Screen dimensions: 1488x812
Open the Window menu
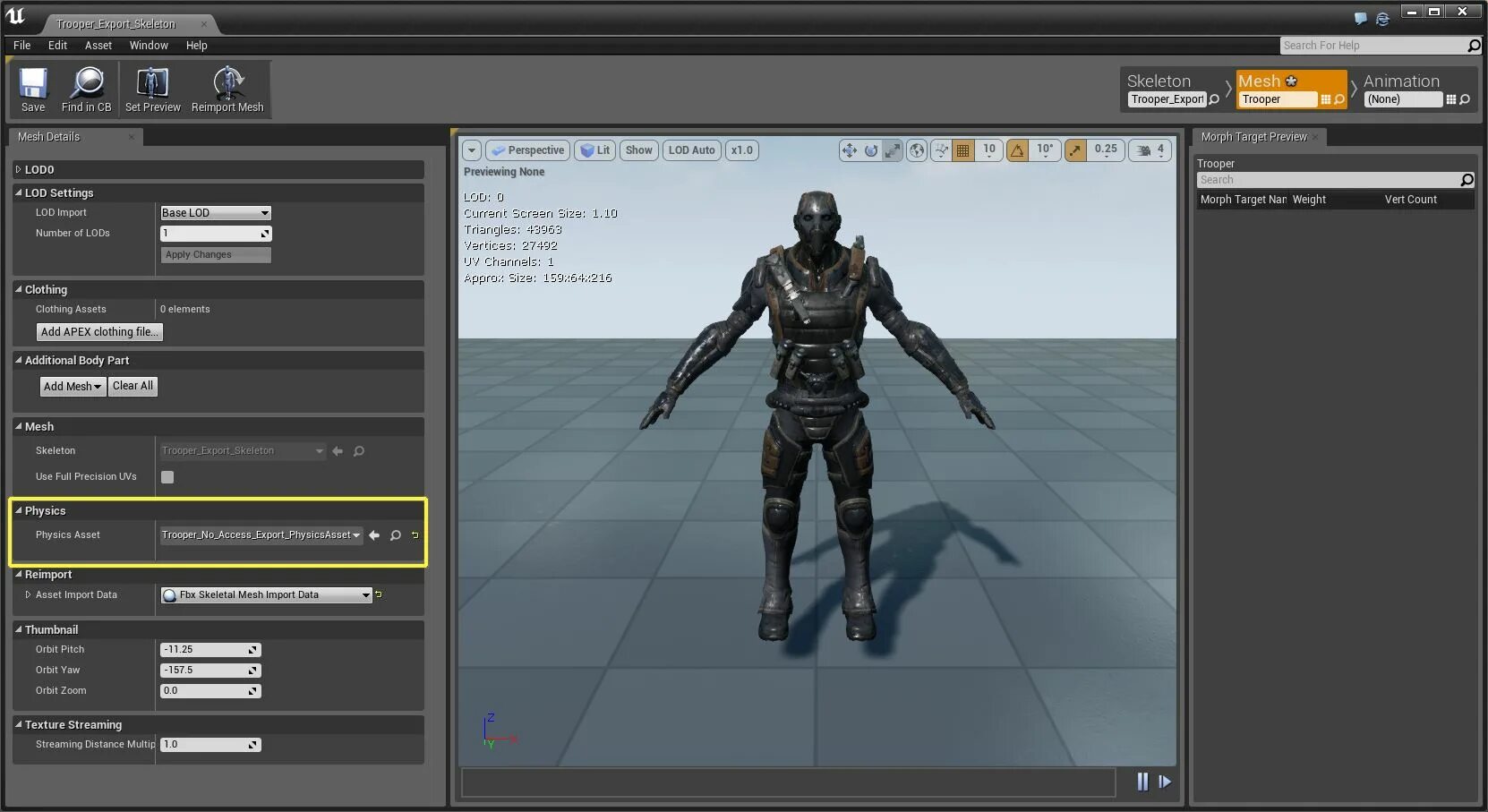(x=149, y=46)
